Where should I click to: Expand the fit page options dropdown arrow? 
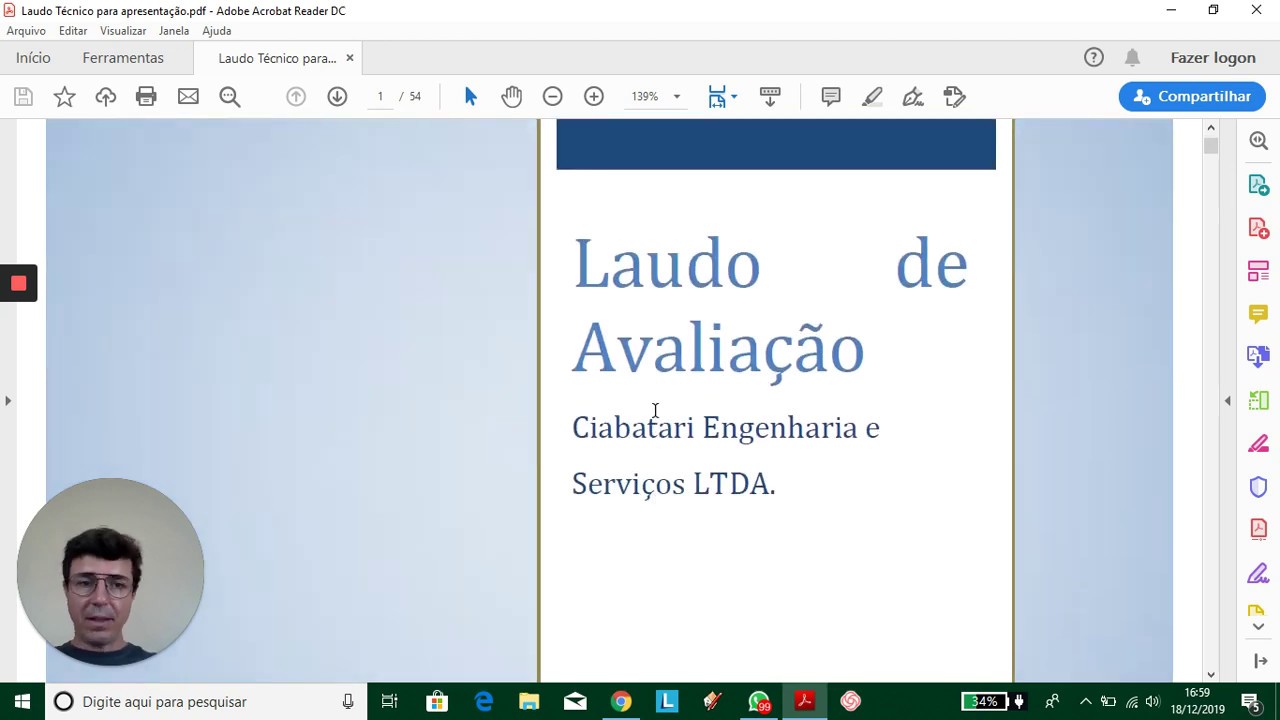point(734,97)
